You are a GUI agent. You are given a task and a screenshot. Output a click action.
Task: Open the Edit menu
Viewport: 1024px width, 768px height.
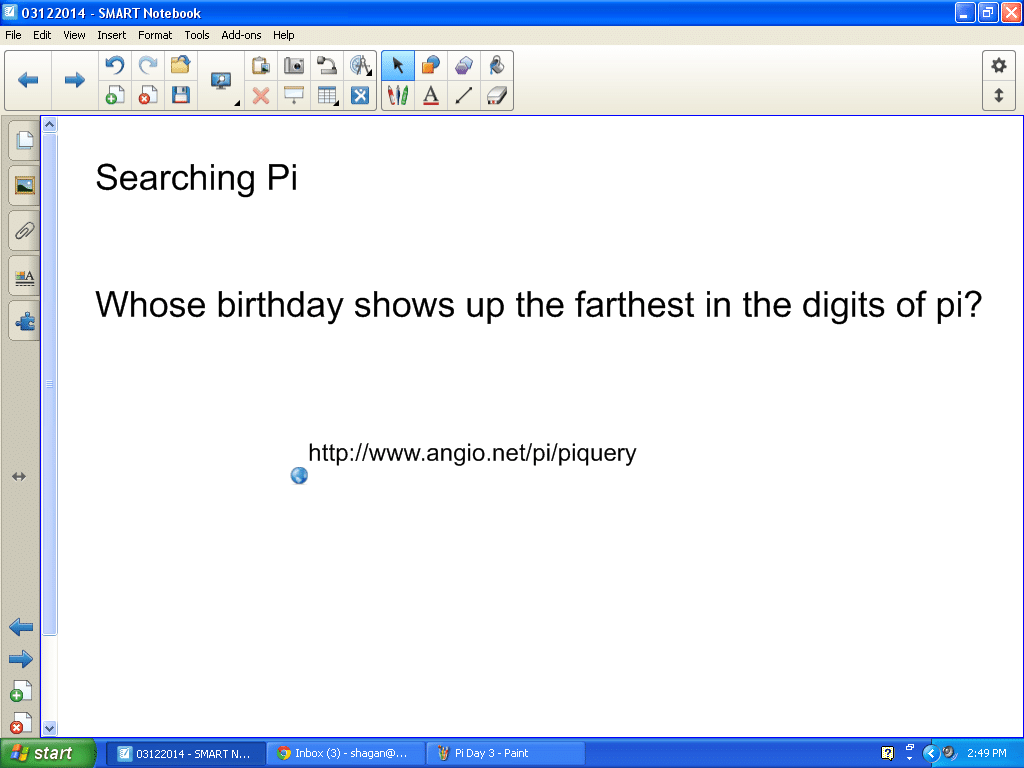(42, 35)
